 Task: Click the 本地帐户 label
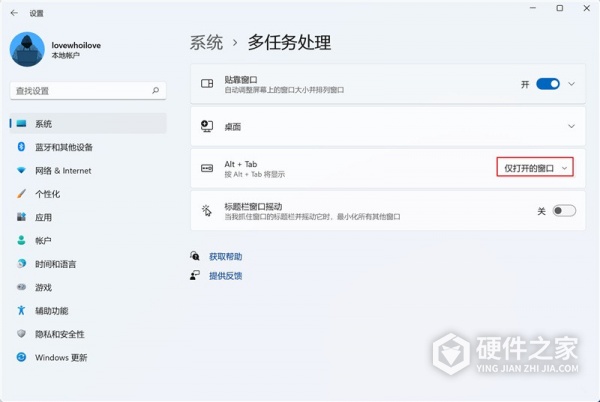65,55
